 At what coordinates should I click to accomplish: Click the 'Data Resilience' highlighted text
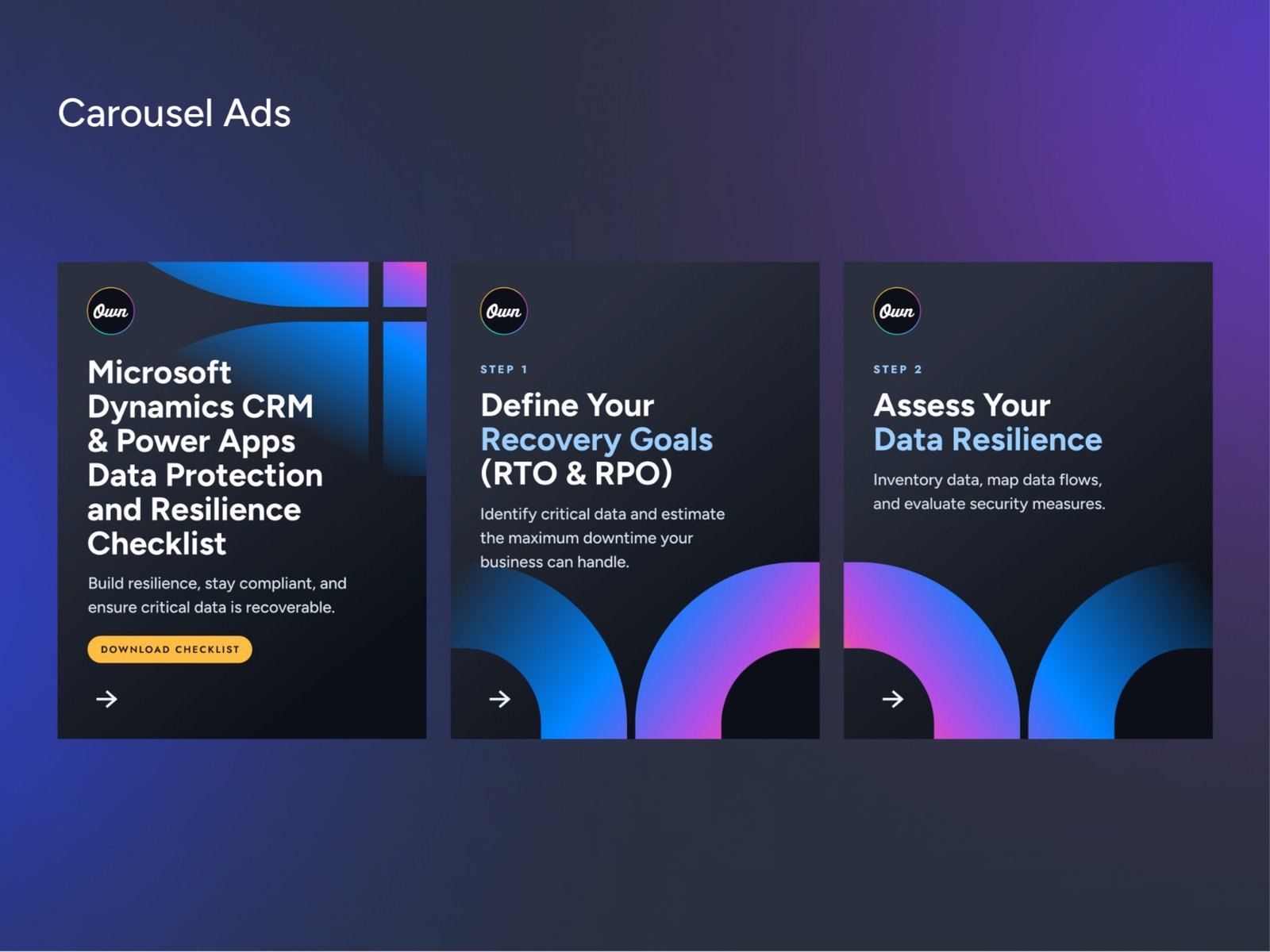tap(988, 440)
